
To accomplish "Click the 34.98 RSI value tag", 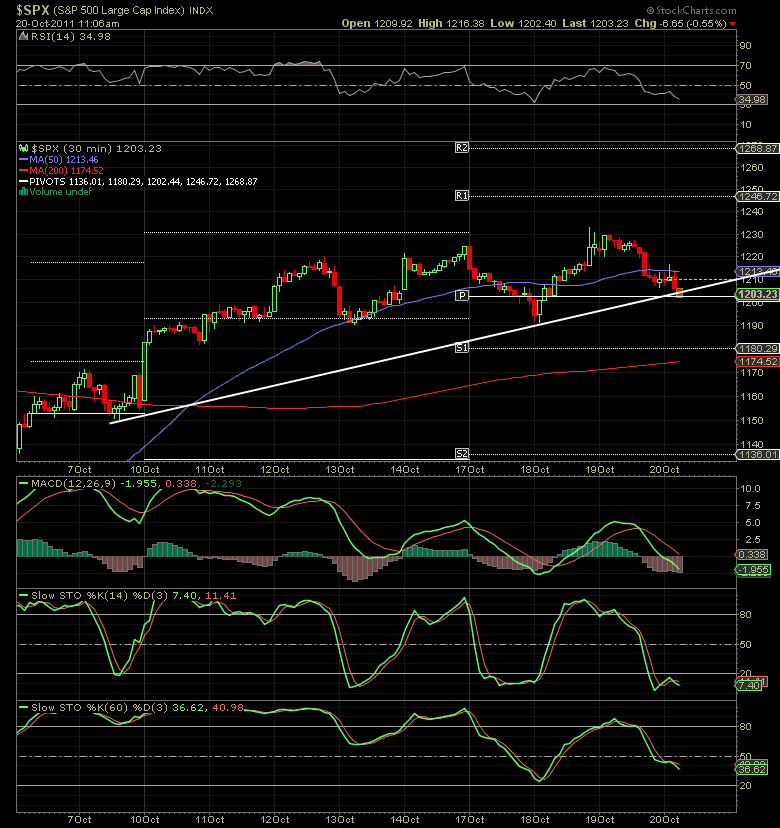I will (x=752, y=99).
